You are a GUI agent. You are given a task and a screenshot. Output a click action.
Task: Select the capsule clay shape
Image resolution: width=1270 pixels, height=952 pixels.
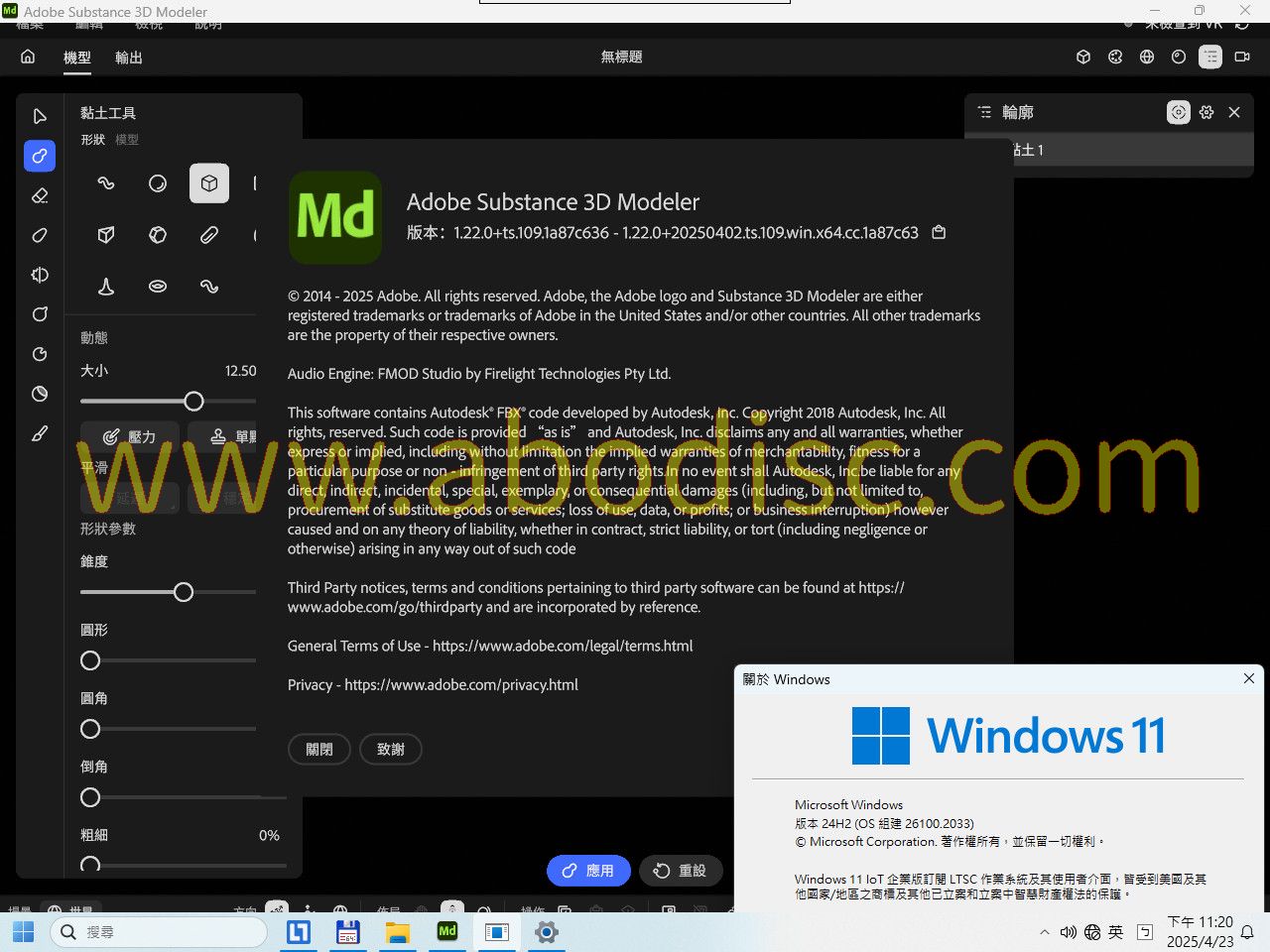(x=209, y=235)
